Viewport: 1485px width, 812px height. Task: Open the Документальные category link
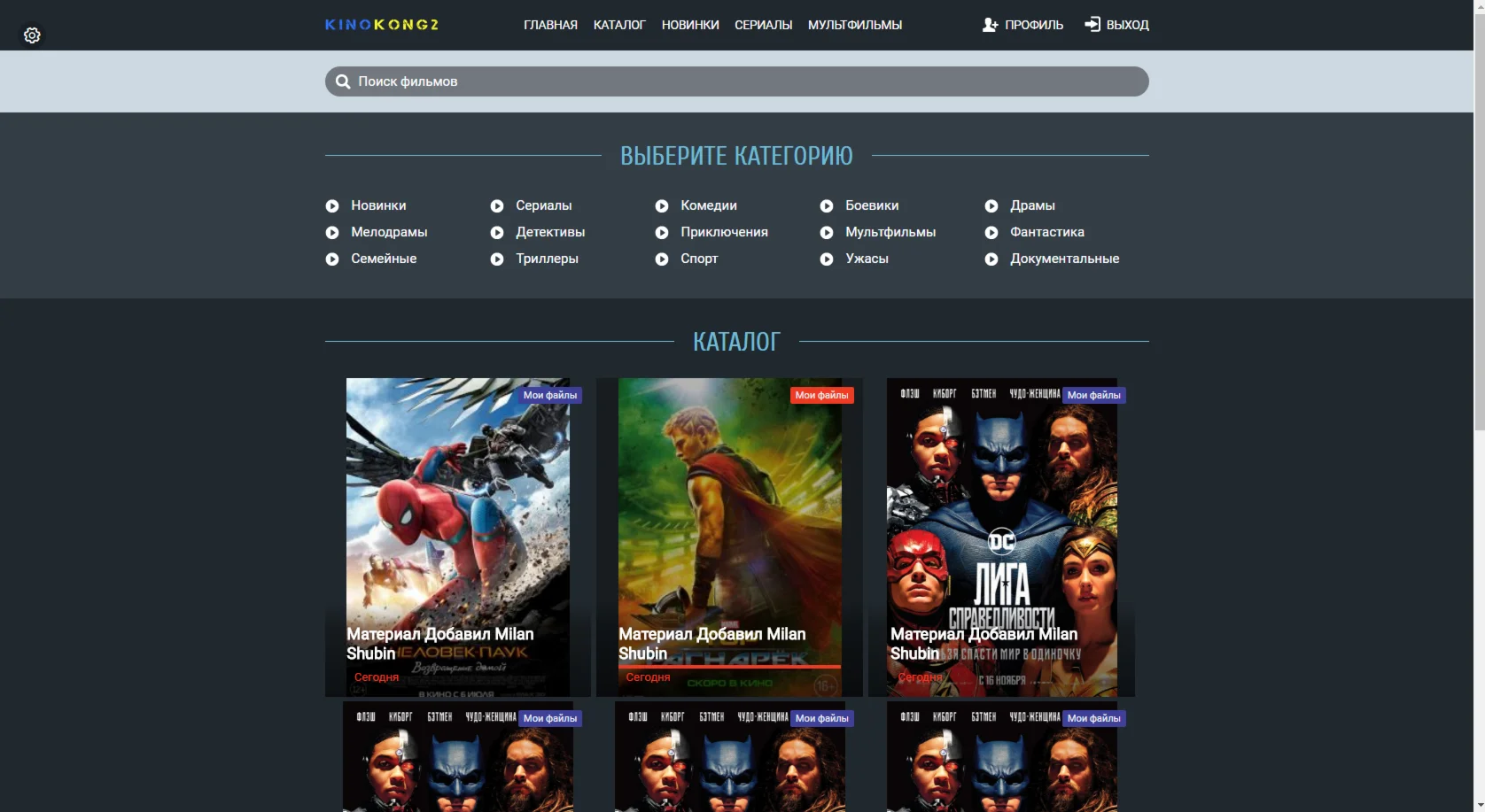pyautogui.click(x=1064, y=259)
